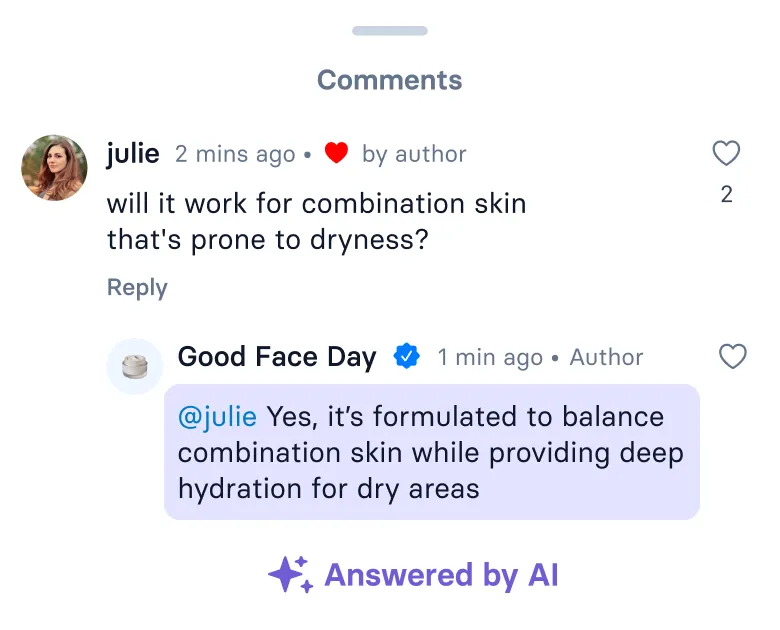The width and height of the screenshot is (780, 630).
Task: Like julie's comment with the heart icon
Action: click(x=726, y=153)
